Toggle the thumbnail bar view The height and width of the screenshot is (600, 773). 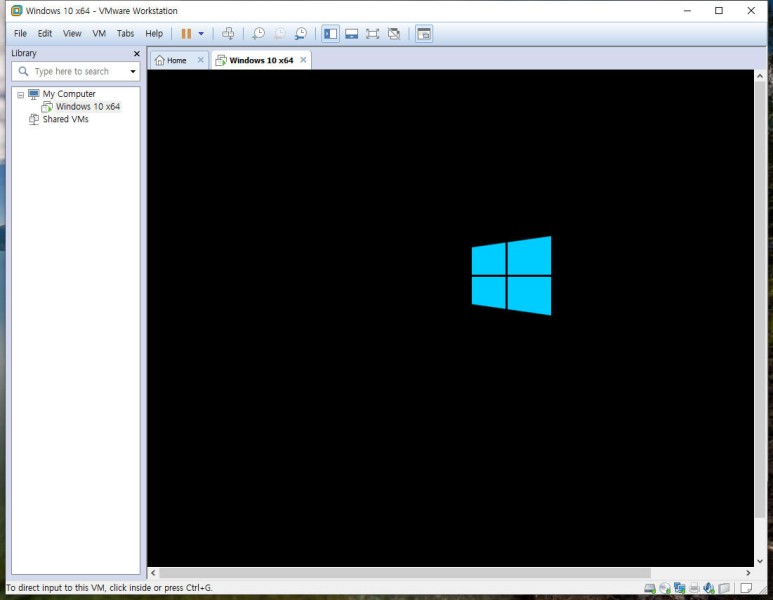point(351,34)
